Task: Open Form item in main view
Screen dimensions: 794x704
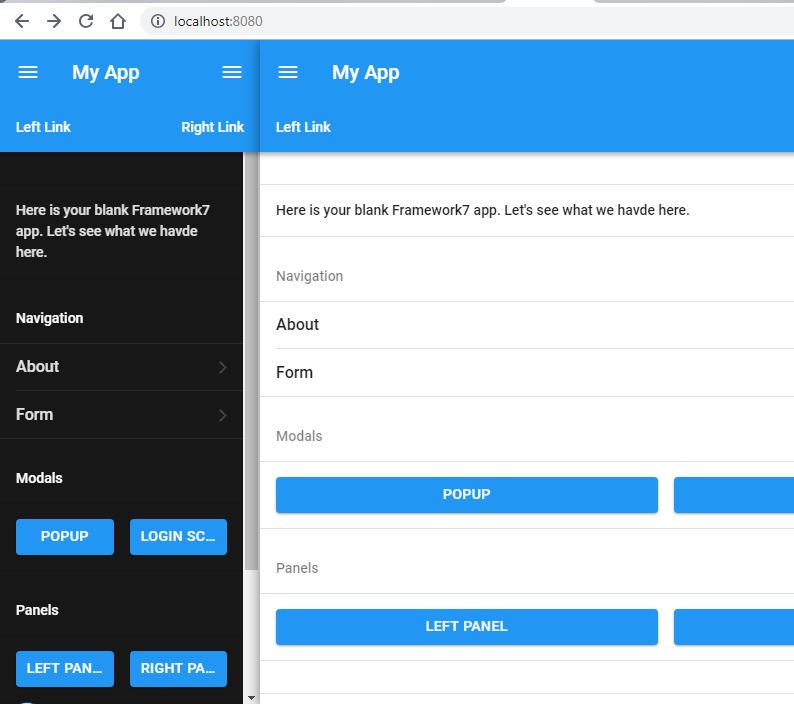Action: 527,373
